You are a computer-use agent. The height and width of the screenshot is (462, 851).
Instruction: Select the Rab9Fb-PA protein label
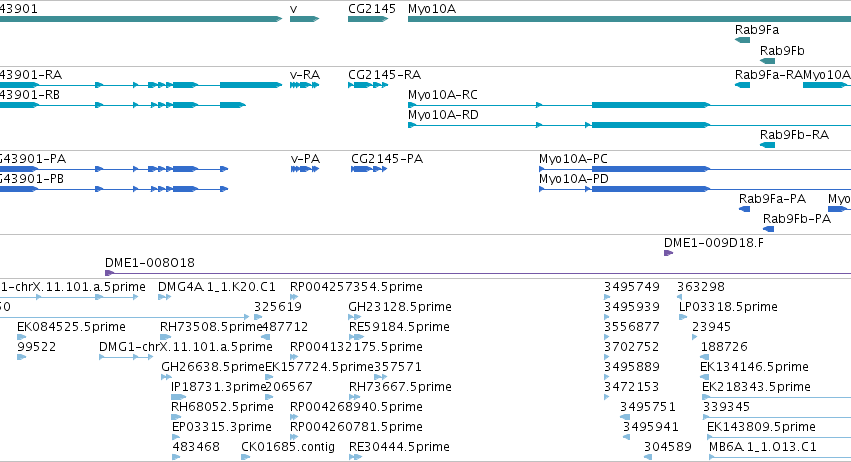tap(797, 219)
